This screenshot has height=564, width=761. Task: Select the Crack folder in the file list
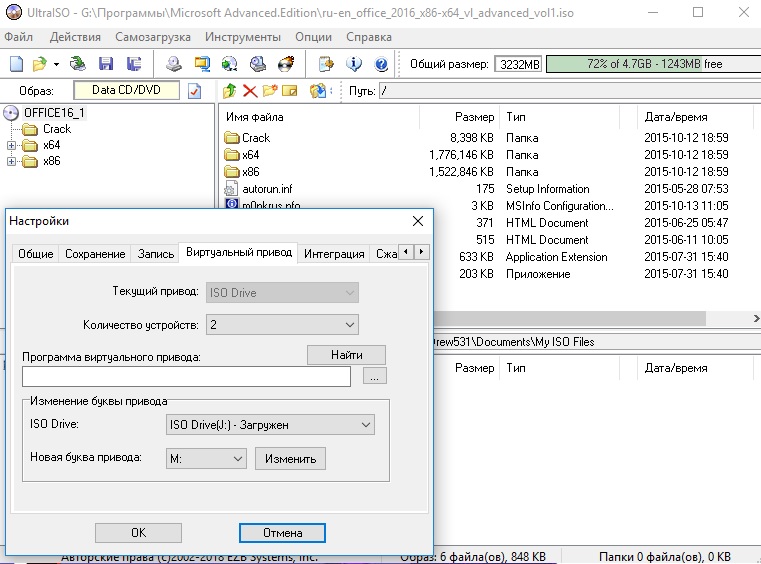(256, 138)
